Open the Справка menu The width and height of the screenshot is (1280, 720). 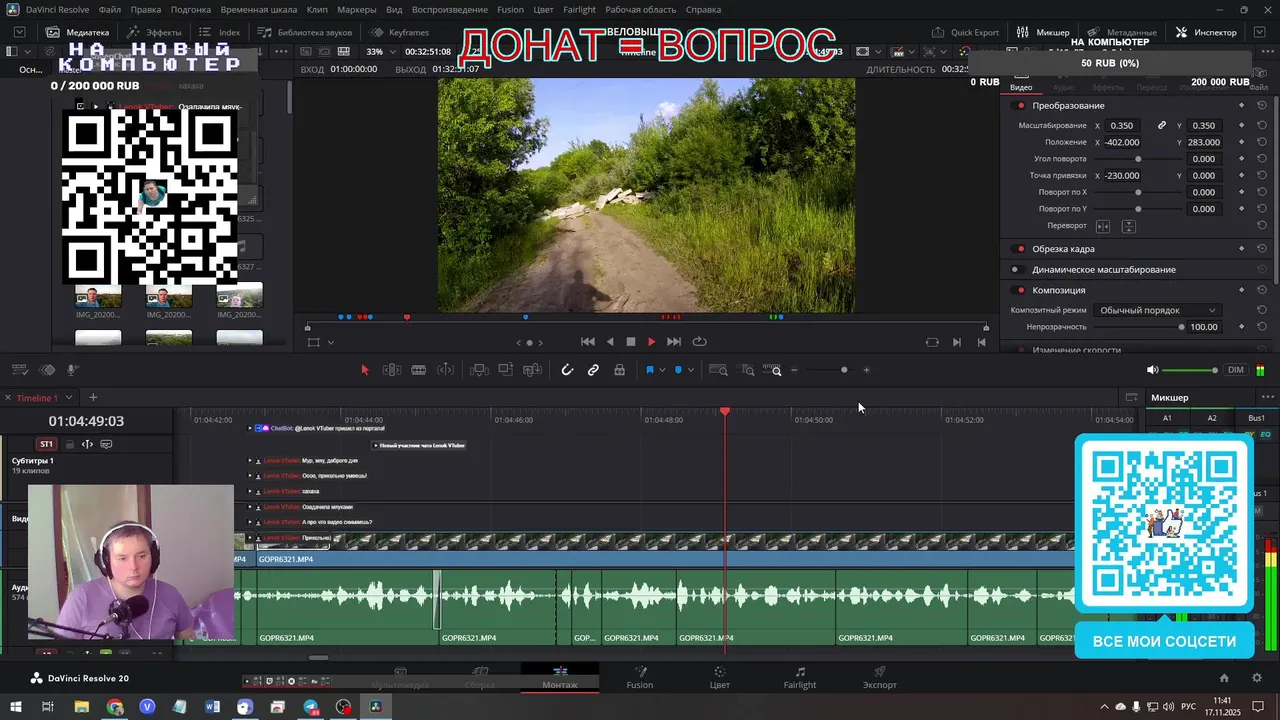703,10
